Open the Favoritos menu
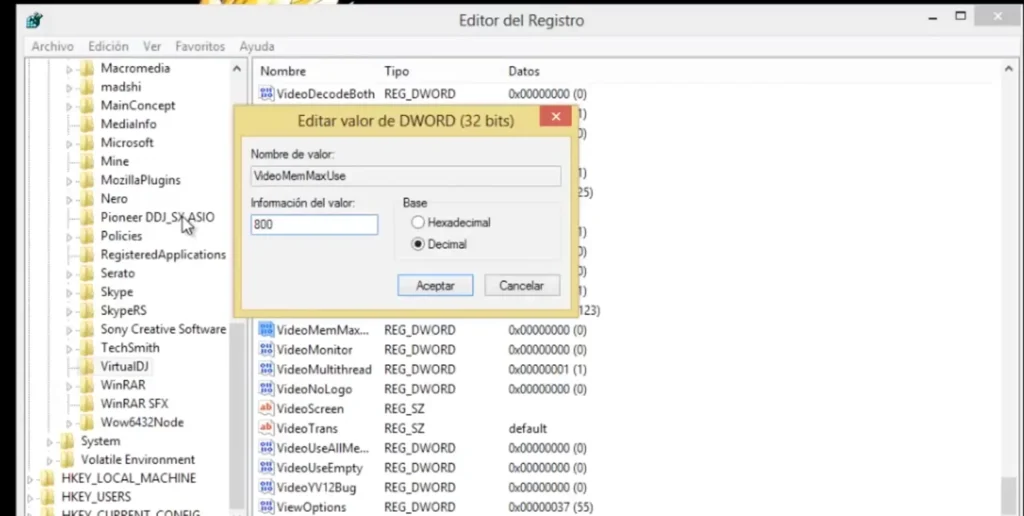The image size is (1024, 516). point(200,47)
